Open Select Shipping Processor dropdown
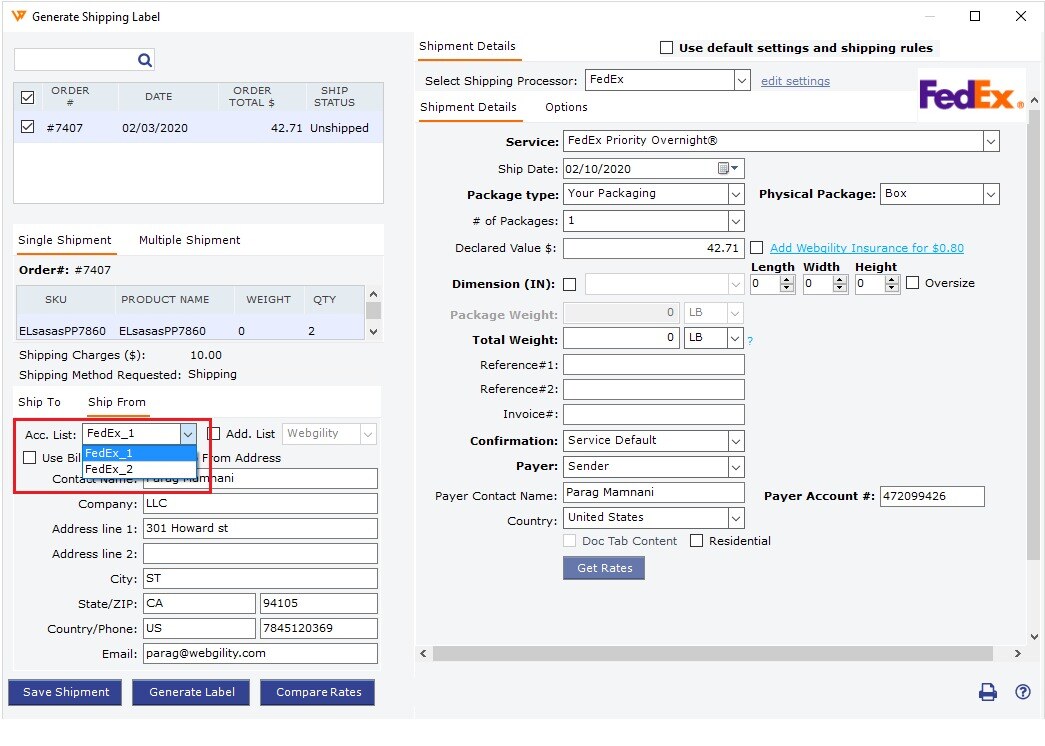 pos(742,81)
